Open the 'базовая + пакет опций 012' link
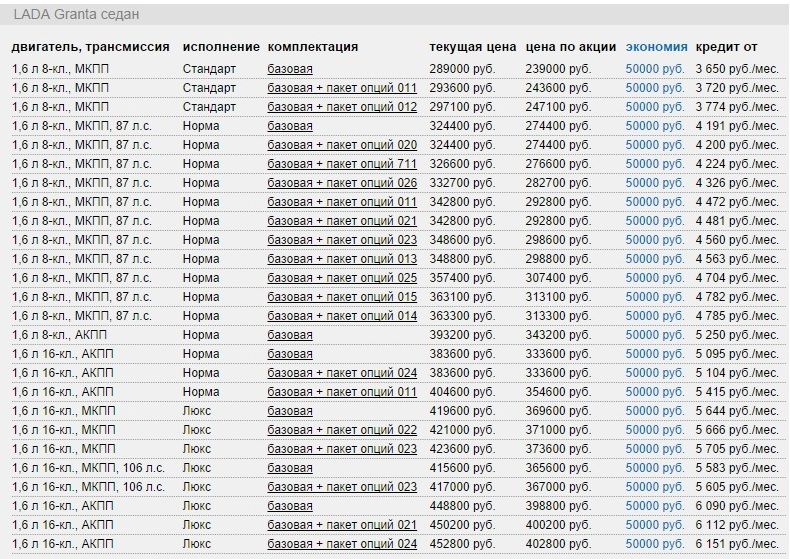The width and height of the screenshot is (790, 559). pyautogui.click(x=342, y=107)
